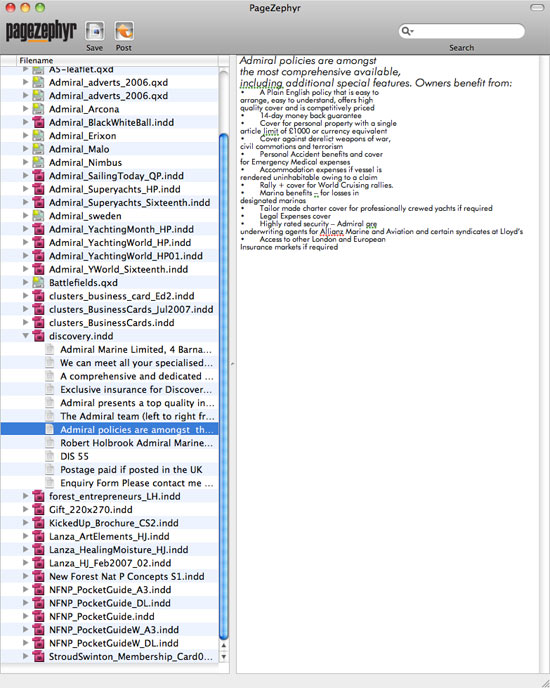Click the forest_entrepreneurs_LH.indd file icon
This screenshot has width=550, height=688.
39,496
